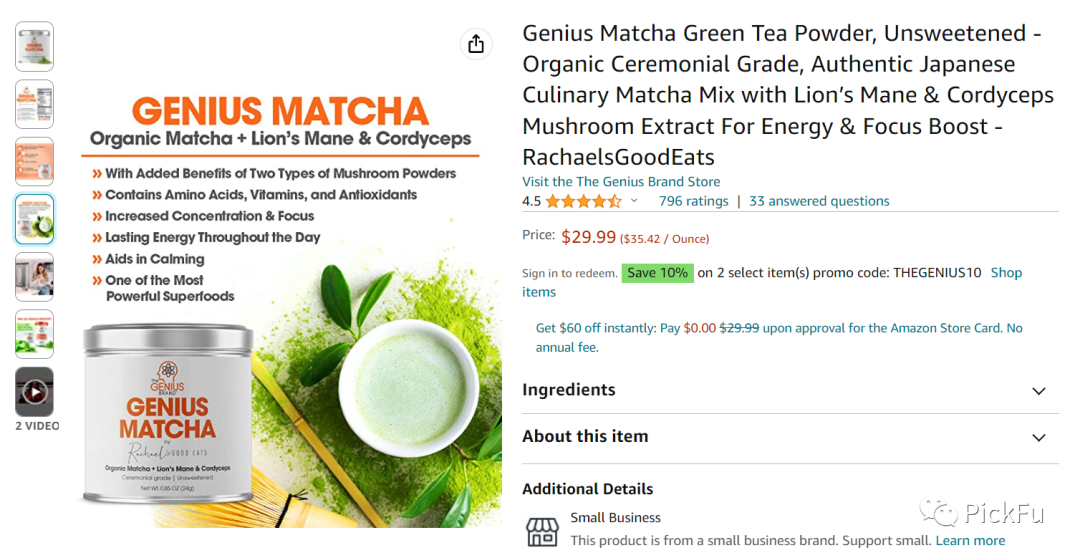
Task: Select the highlighted fourth product thumbnail
Action: [x=34, y=219]
